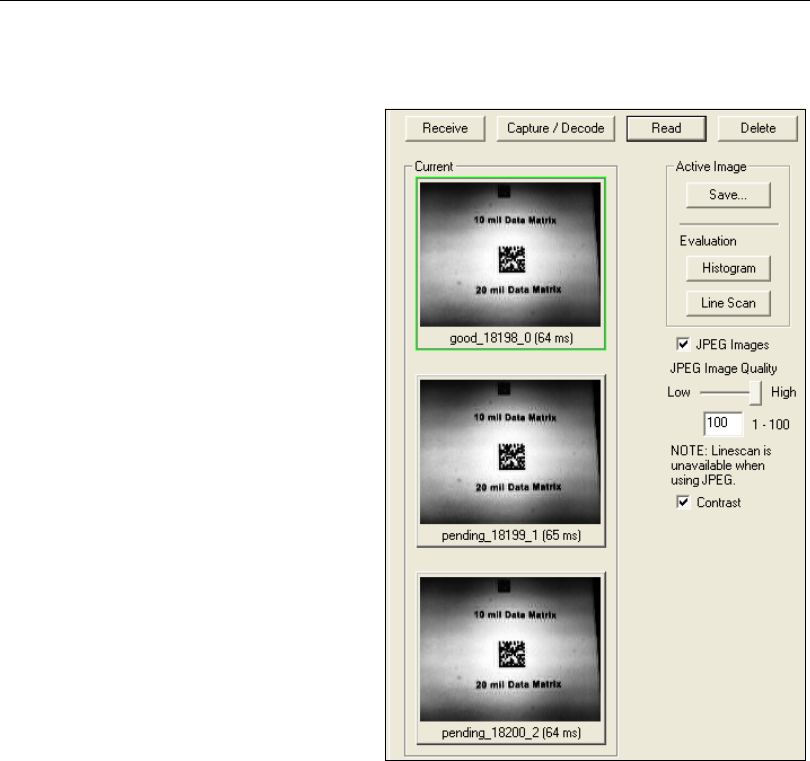
Task: Click the JPEG Image Quality slider handle
Action: [756, 393]
